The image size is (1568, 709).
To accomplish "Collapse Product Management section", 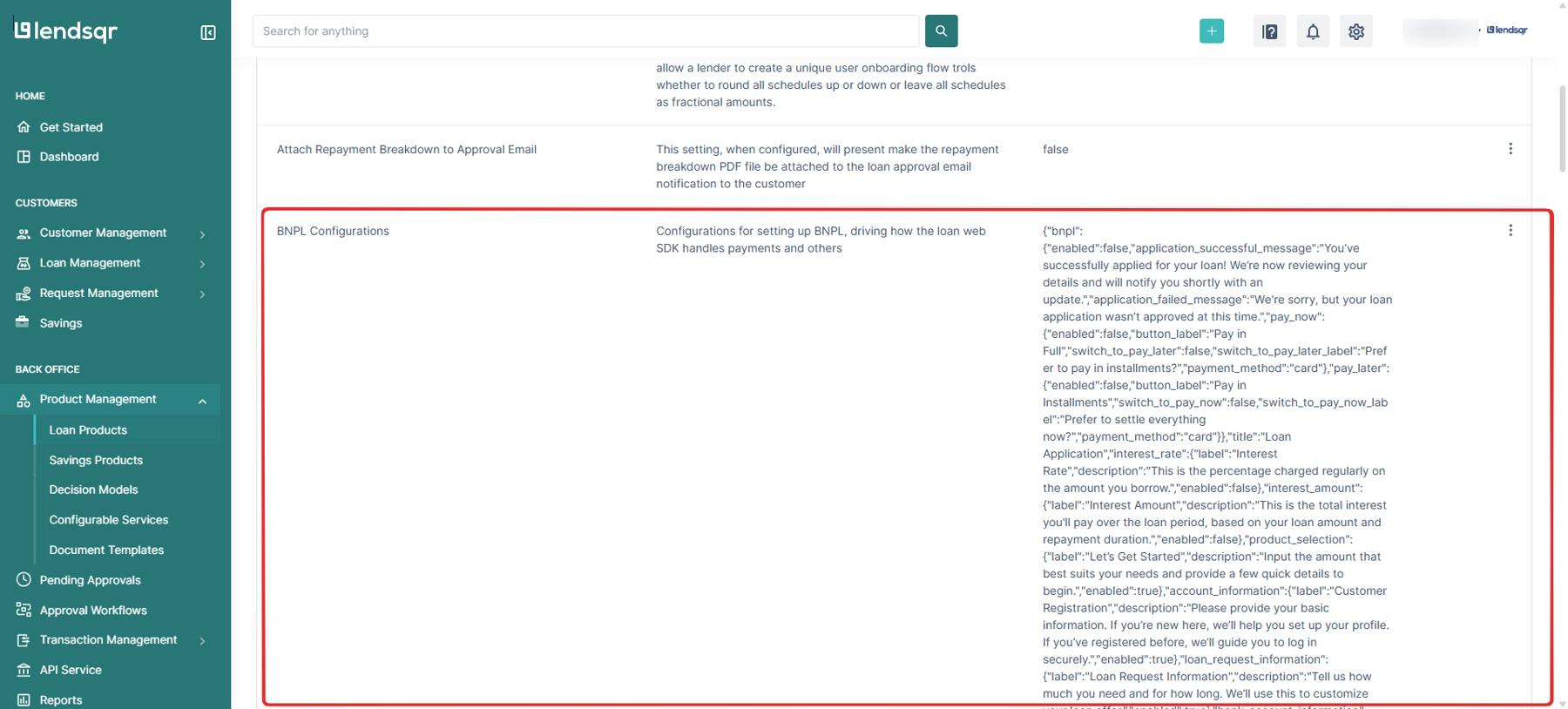I will (202, 401).
